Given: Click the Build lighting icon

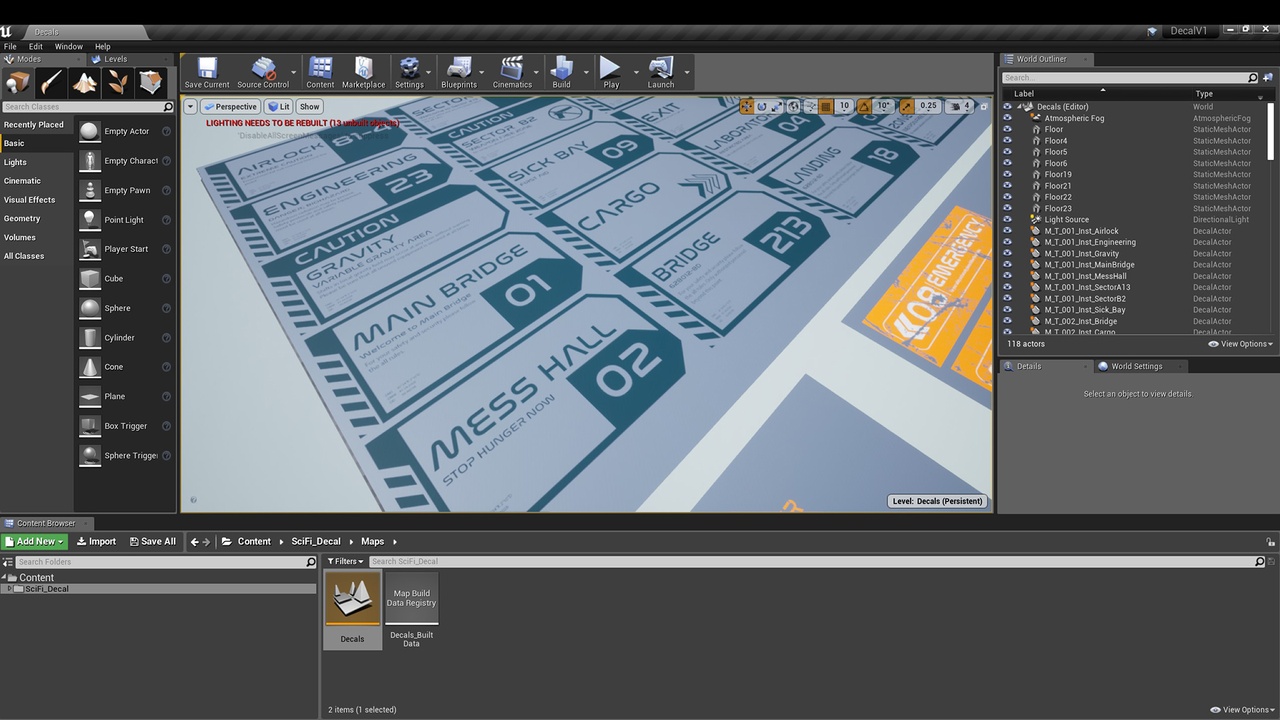Looking at the screenshot, I should 561,73.
